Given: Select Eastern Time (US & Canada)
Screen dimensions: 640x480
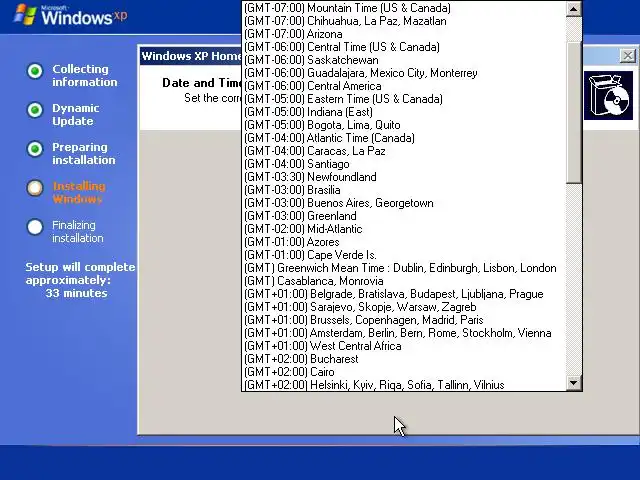Looking at the screenshot, I should point(404,99).
